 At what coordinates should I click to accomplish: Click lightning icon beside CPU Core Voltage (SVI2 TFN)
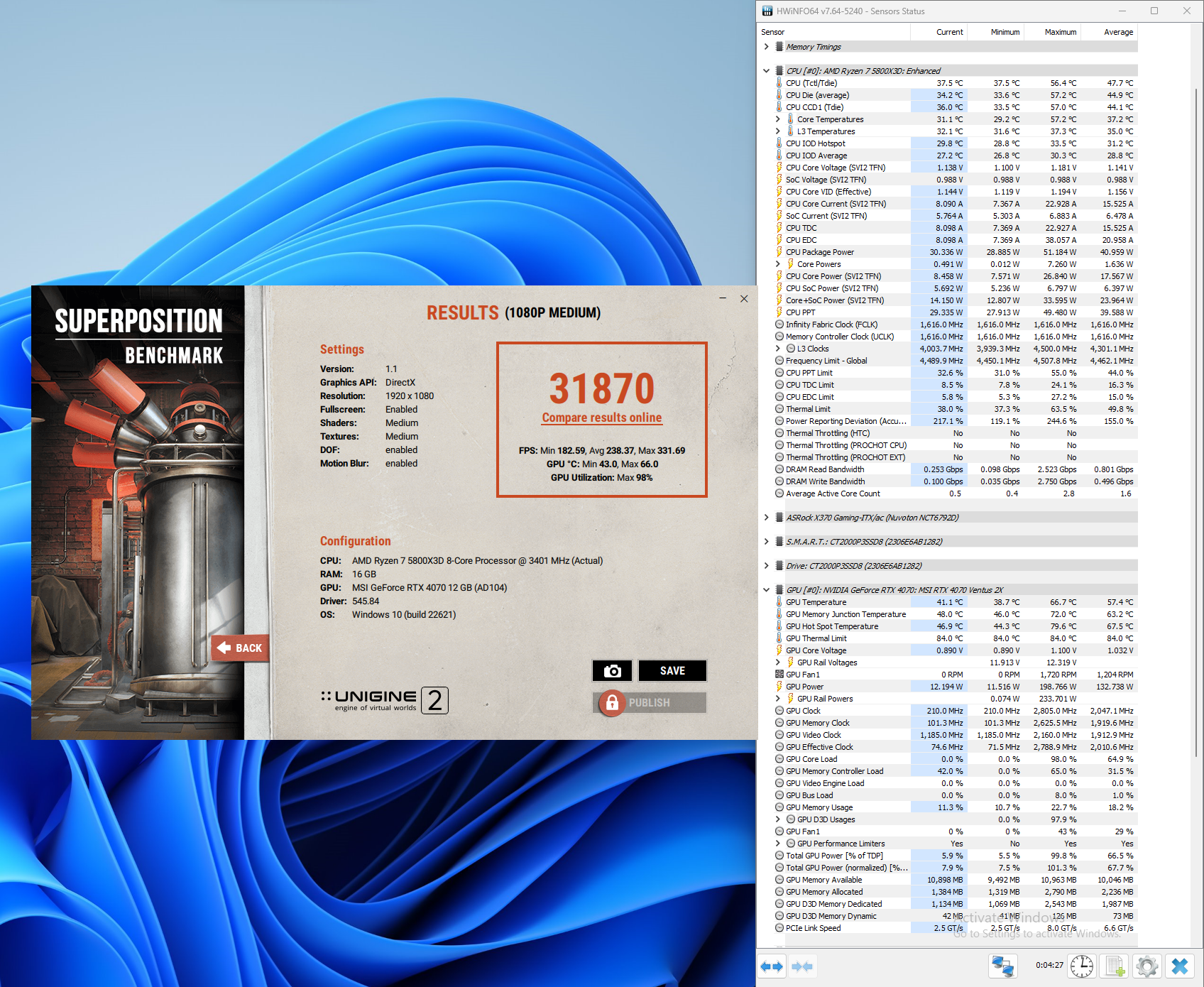[x=779, y=168]
